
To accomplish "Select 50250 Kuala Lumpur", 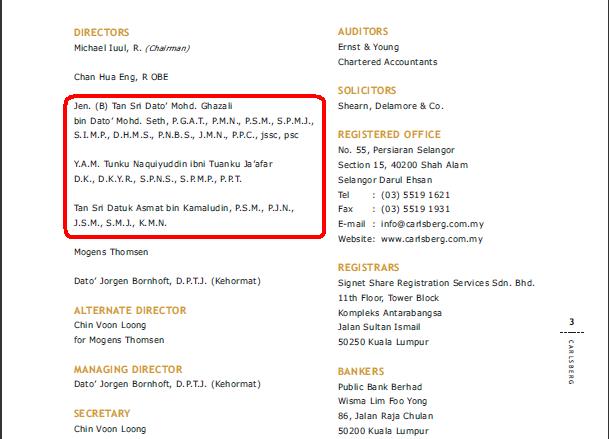I will click(383, 342).
